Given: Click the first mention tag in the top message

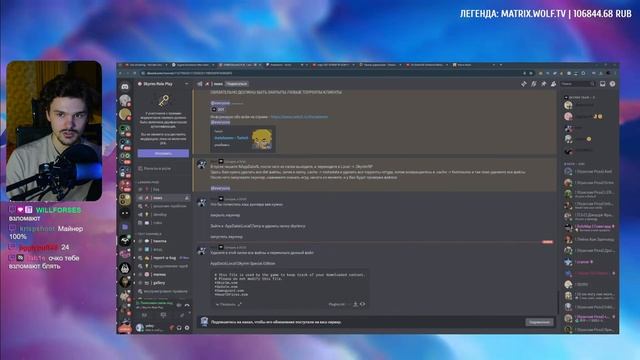Looking at the screenshot, I should click(x=220, y=103).
